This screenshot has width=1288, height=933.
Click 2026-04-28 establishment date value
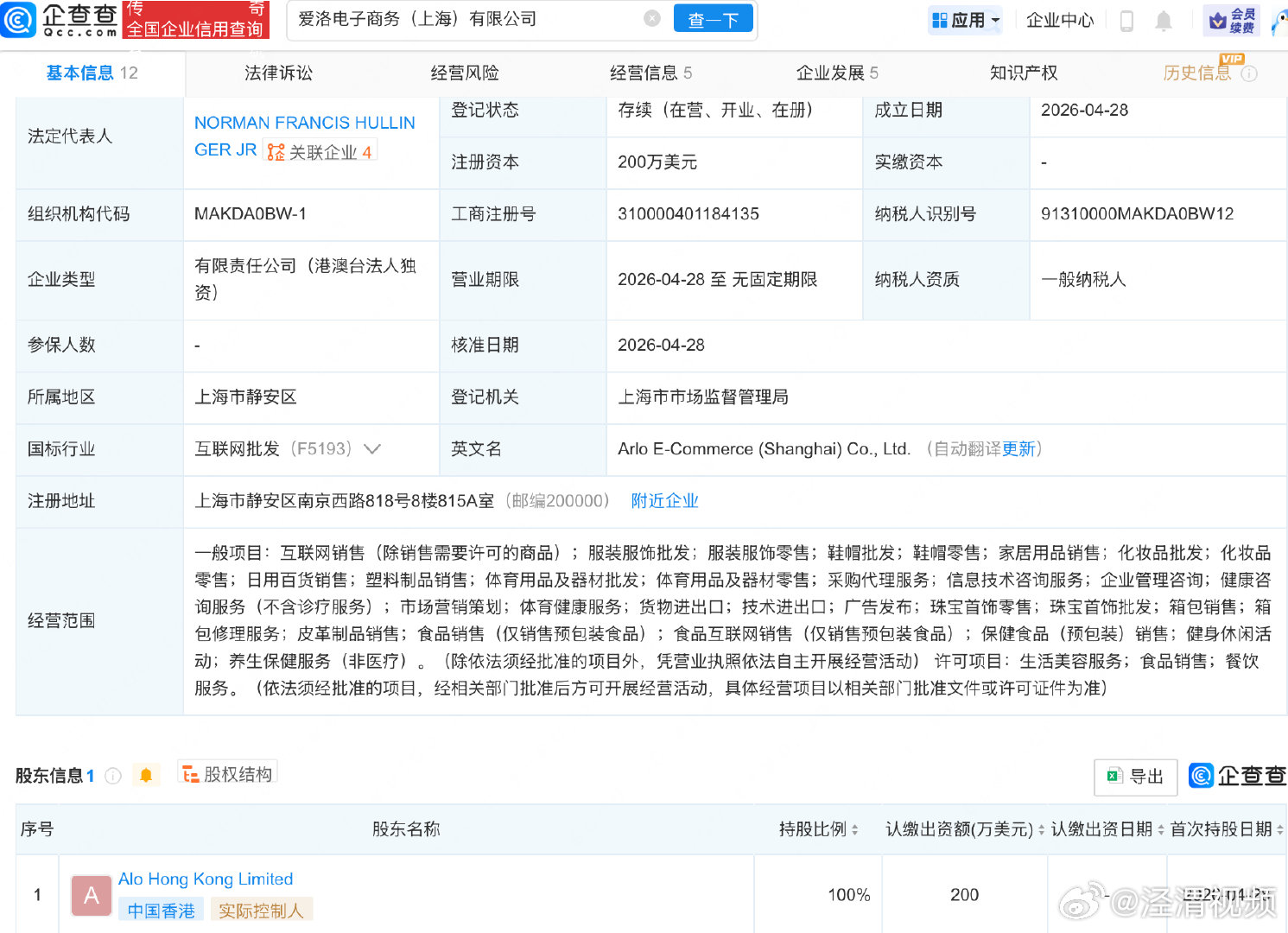(1084, 111)
